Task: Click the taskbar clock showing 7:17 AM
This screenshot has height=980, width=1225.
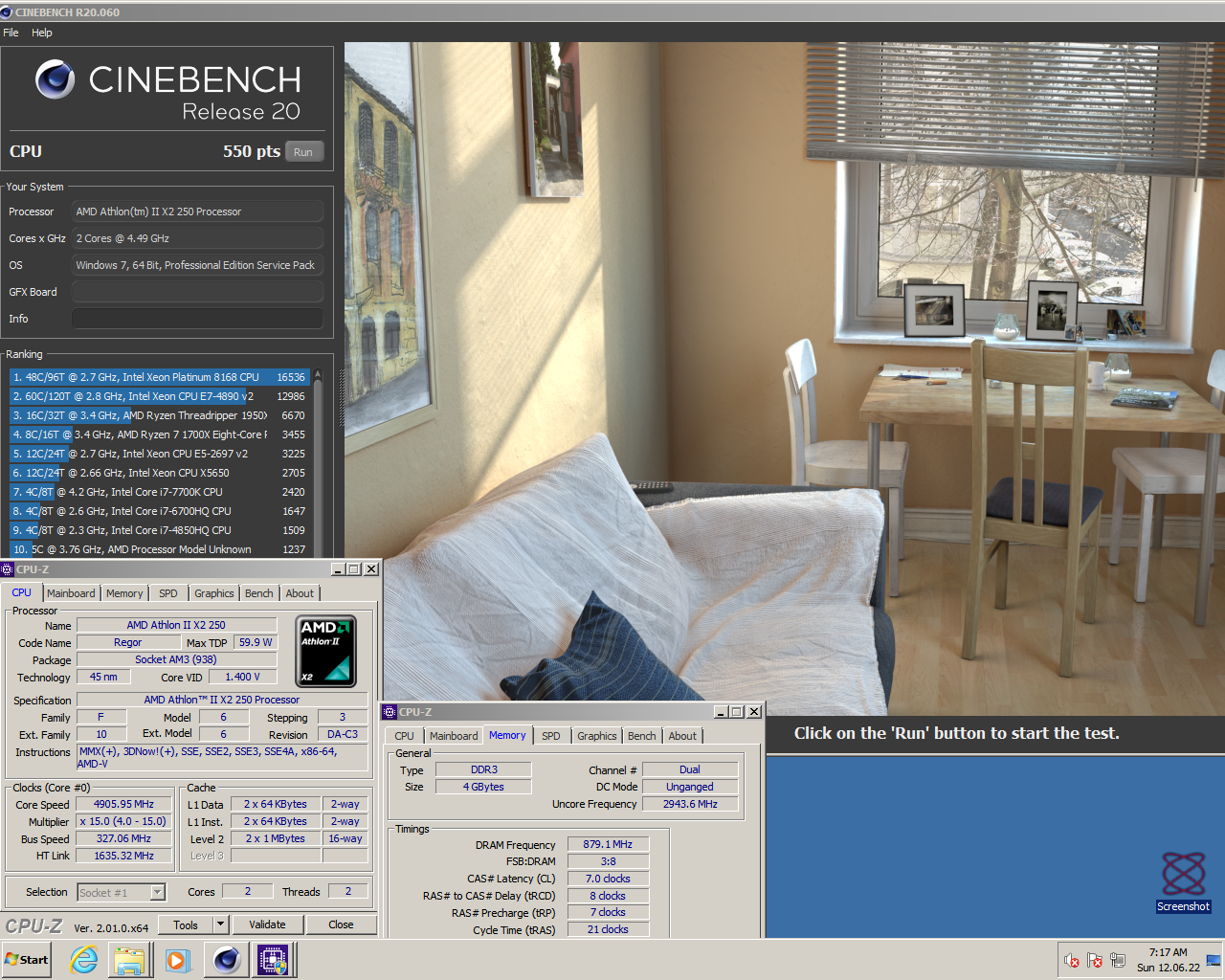Action: click(1168, 960)
